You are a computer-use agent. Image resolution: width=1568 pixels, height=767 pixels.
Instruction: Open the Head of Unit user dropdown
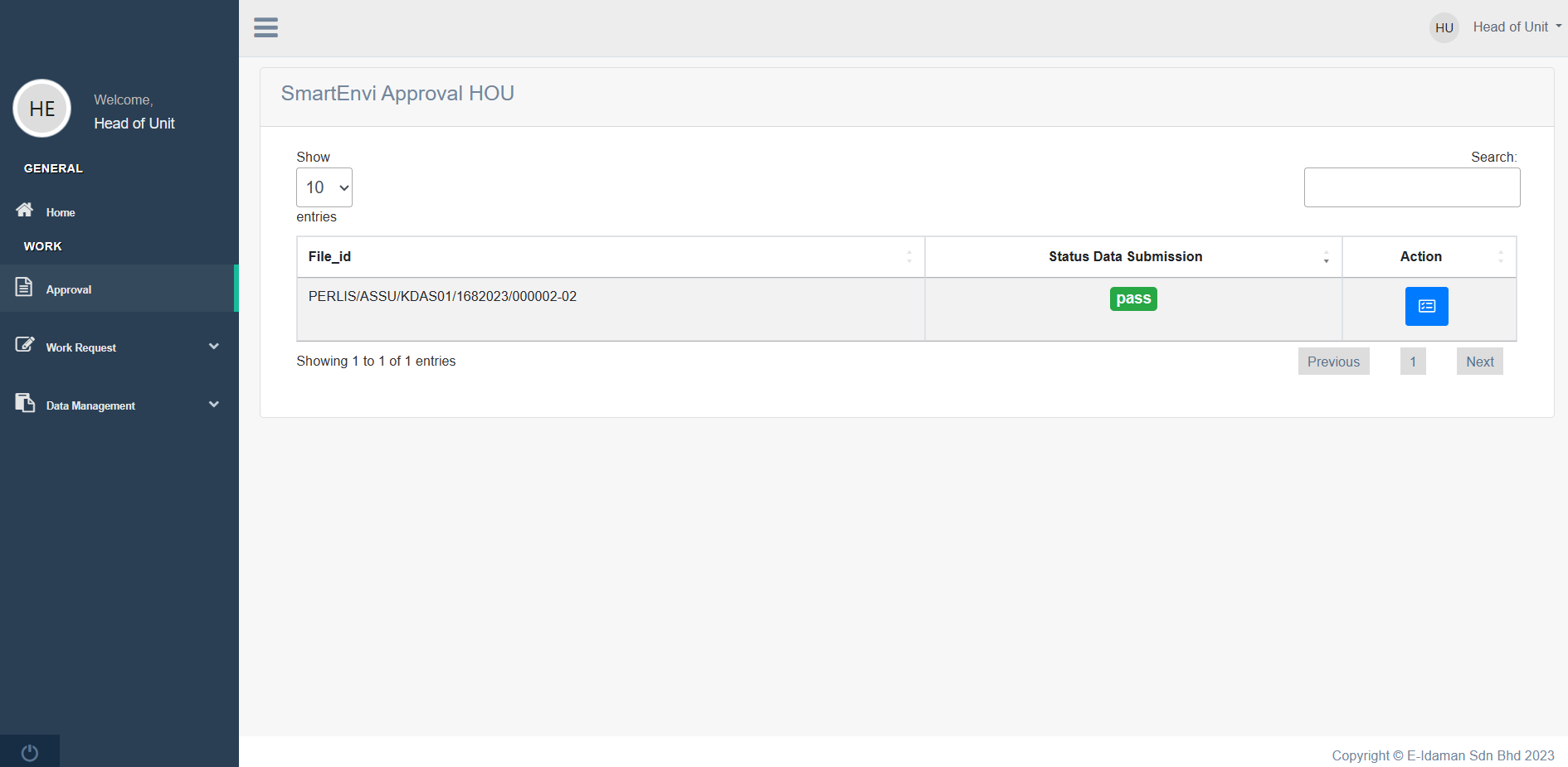point(1517,27)
